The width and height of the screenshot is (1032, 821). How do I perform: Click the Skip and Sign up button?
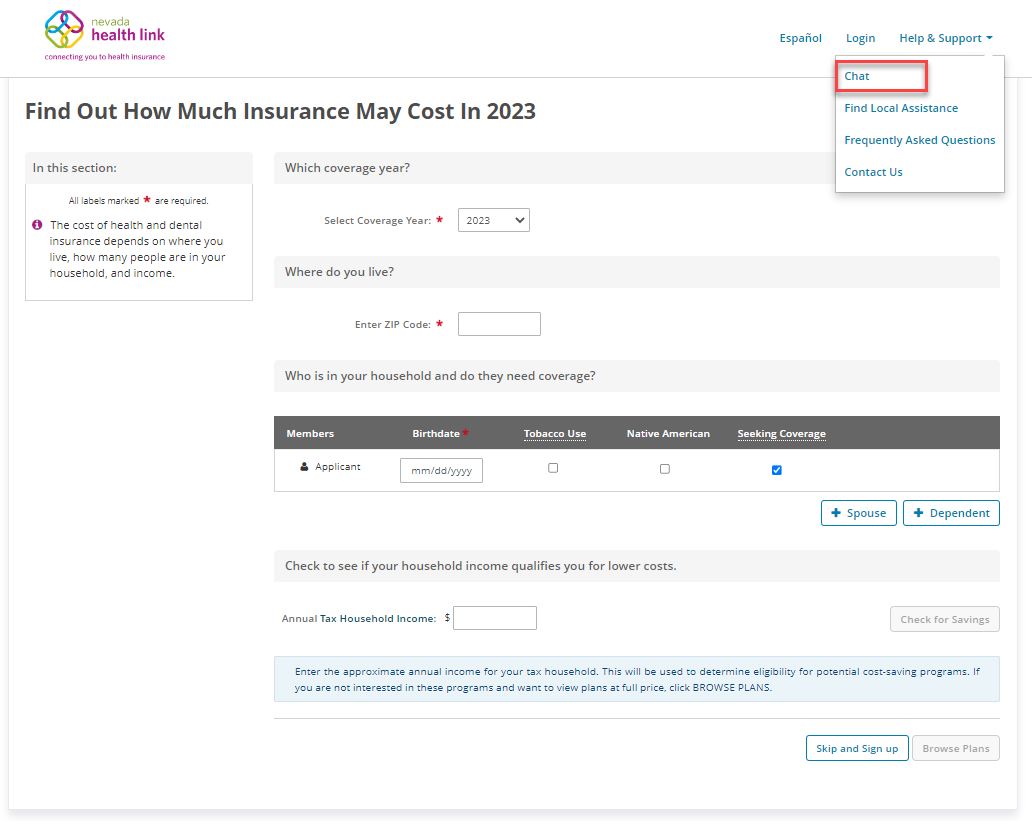point(857,748)
